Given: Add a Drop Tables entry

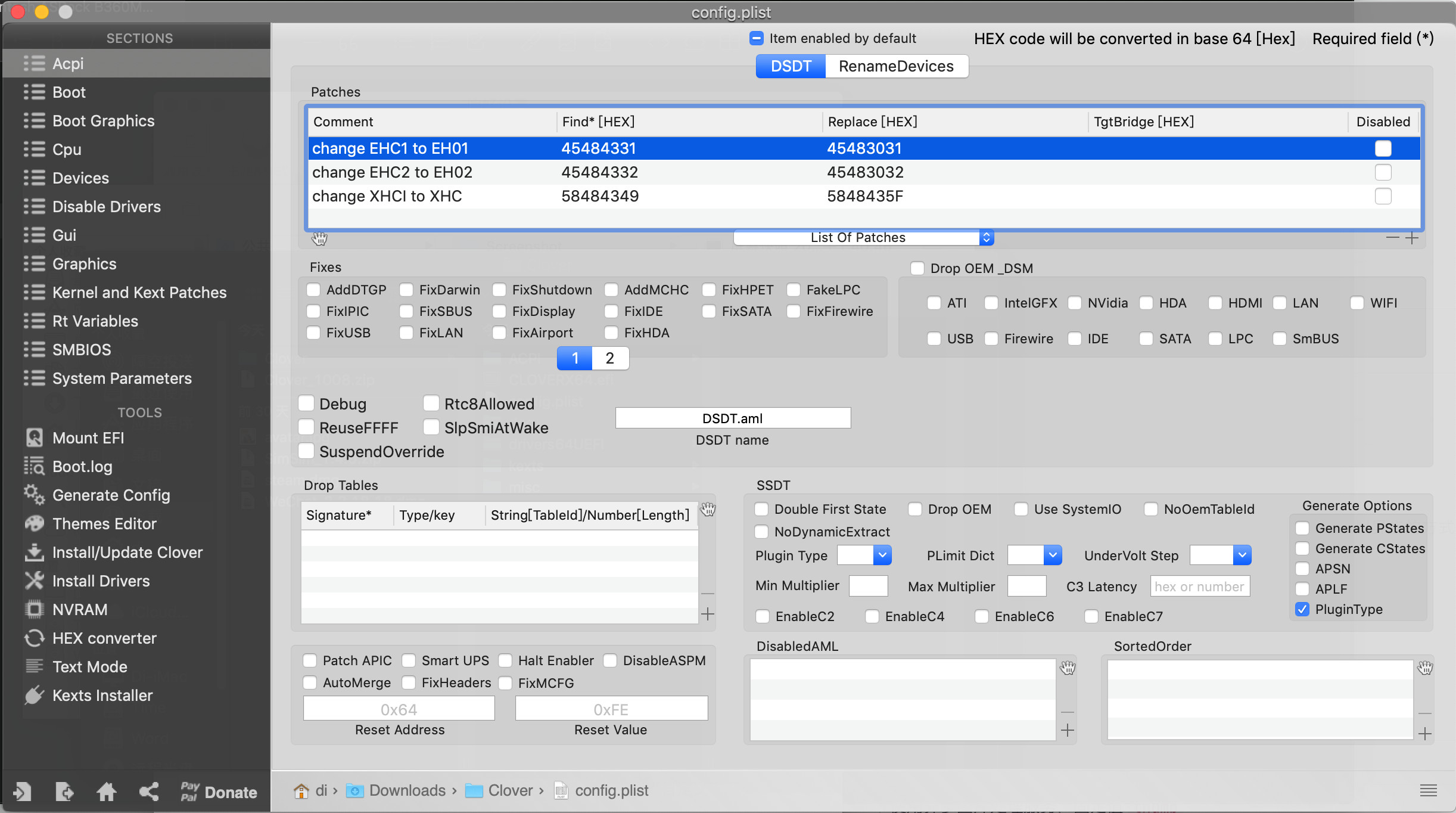Looking at the screenshot, I should (708, 614).
